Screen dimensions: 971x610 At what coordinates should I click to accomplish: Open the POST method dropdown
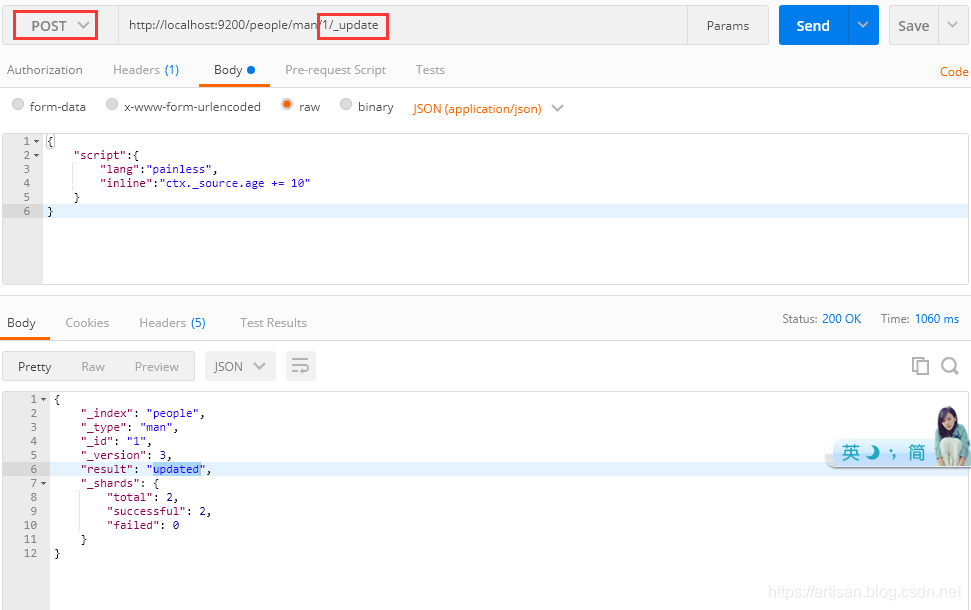55,24
